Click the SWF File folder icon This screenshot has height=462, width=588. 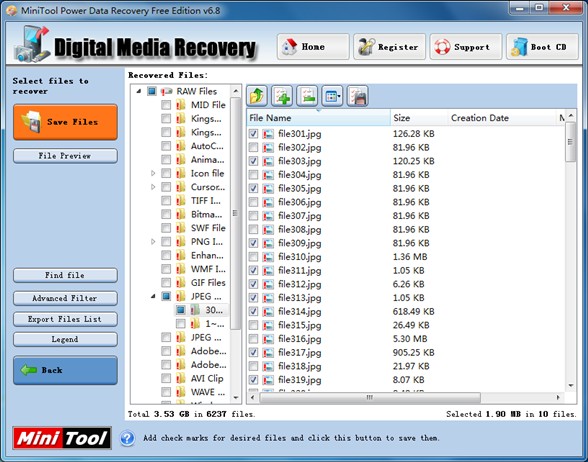(181, 228)
